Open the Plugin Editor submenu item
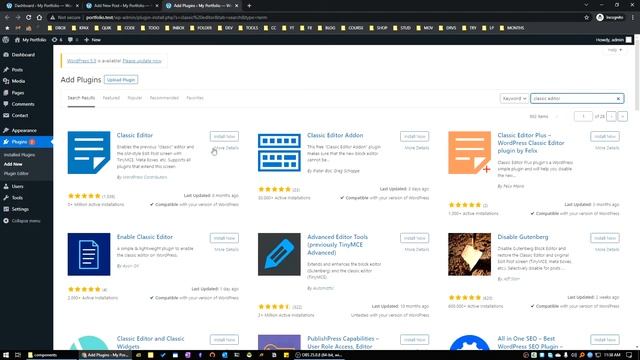 click(x=16, y=173)
